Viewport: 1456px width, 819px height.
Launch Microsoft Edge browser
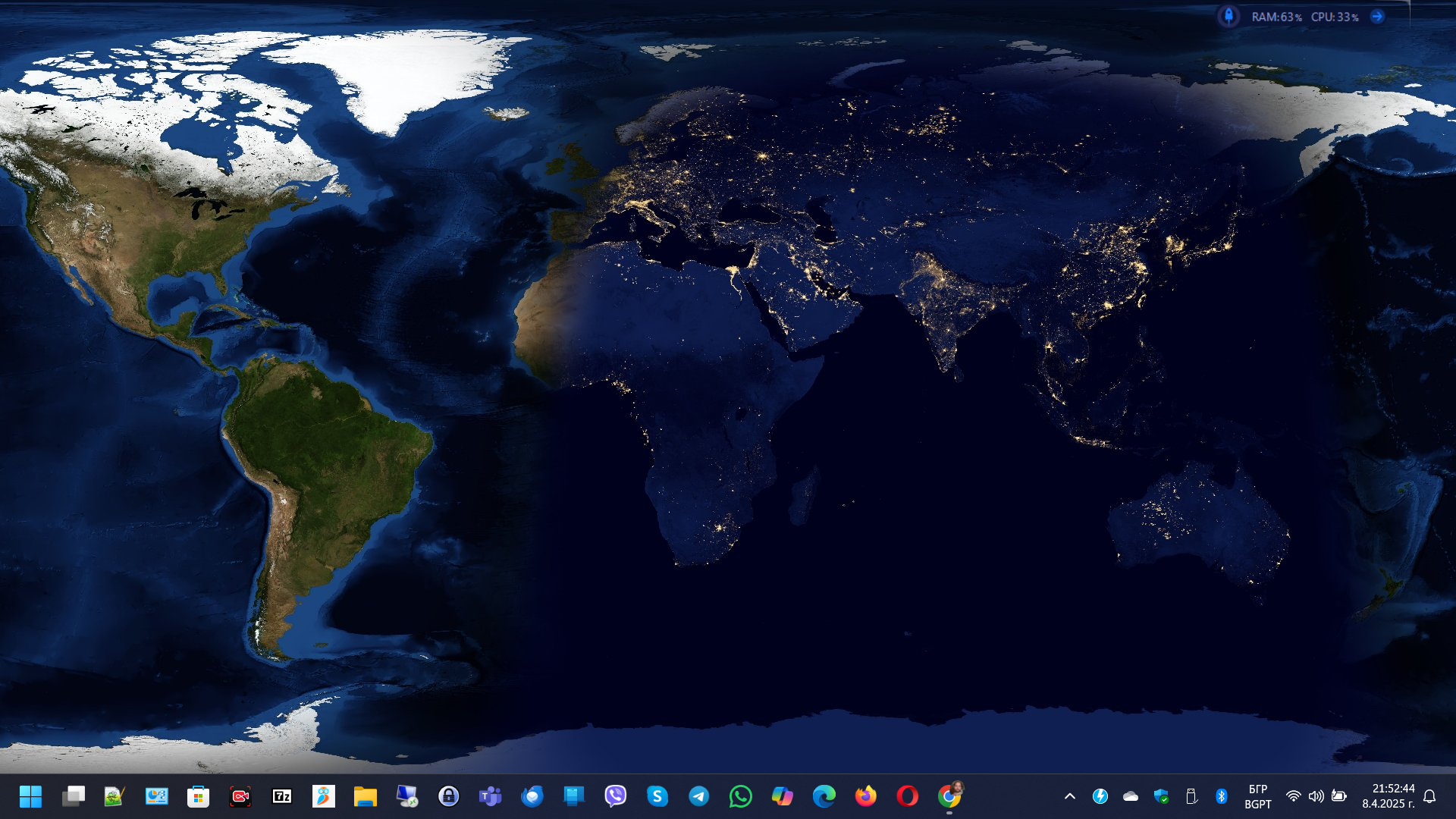824,796
